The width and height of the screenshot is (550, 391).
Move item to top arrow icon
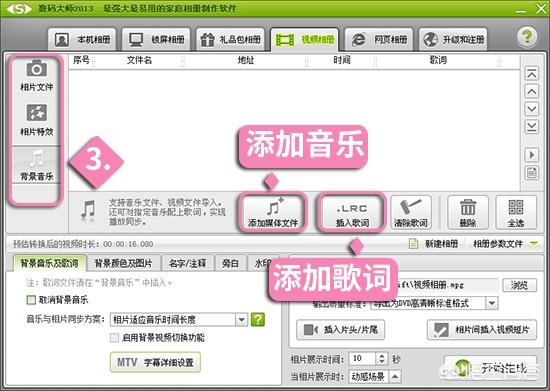pyautogui.click(x=531, y=74)
